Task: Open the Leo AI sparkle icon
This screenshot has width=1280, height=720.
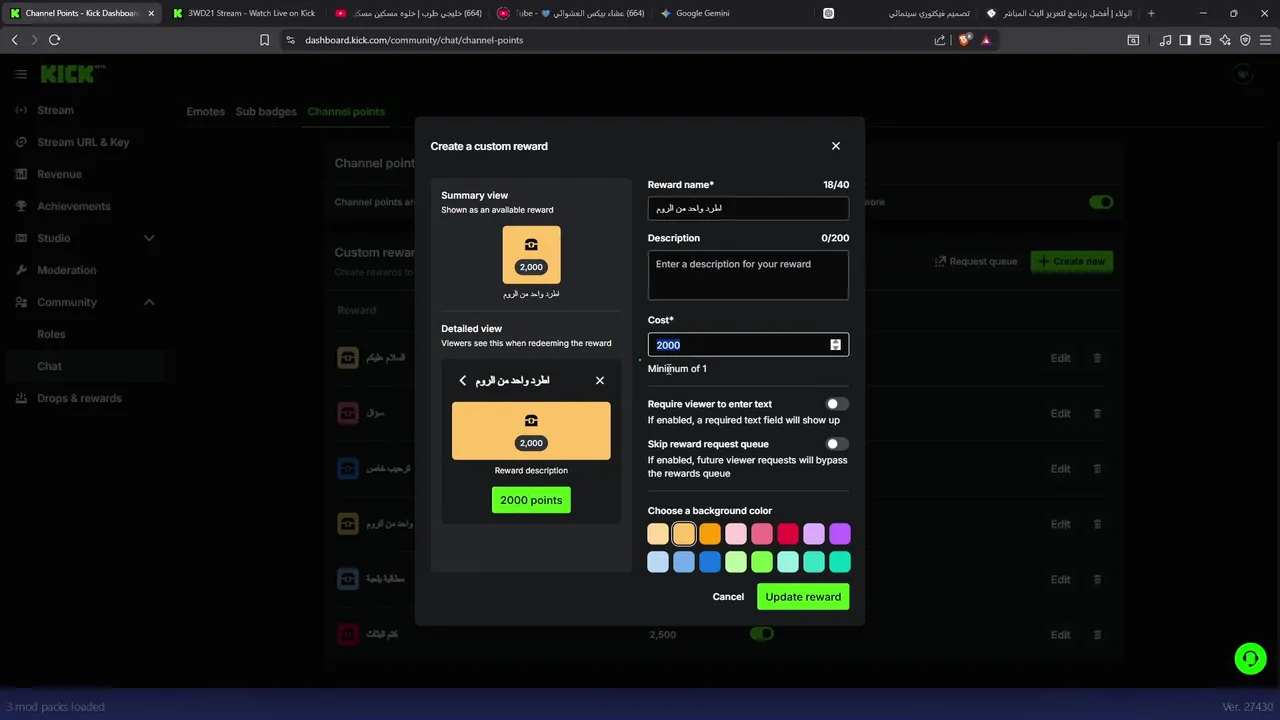Action: [x=1225, y=40]
